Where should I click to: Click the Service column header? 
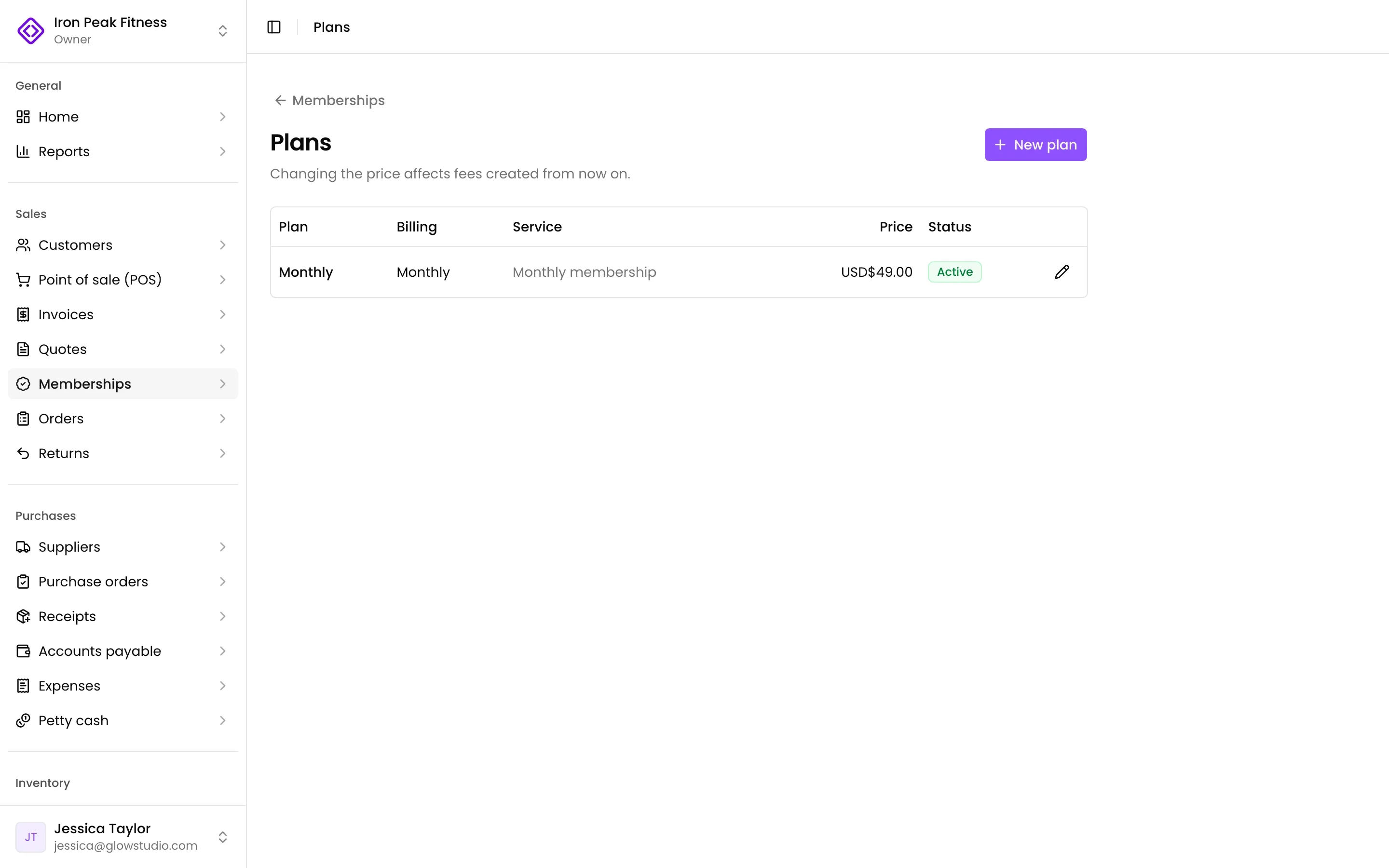pyautogui.click(x=537, y=227)
